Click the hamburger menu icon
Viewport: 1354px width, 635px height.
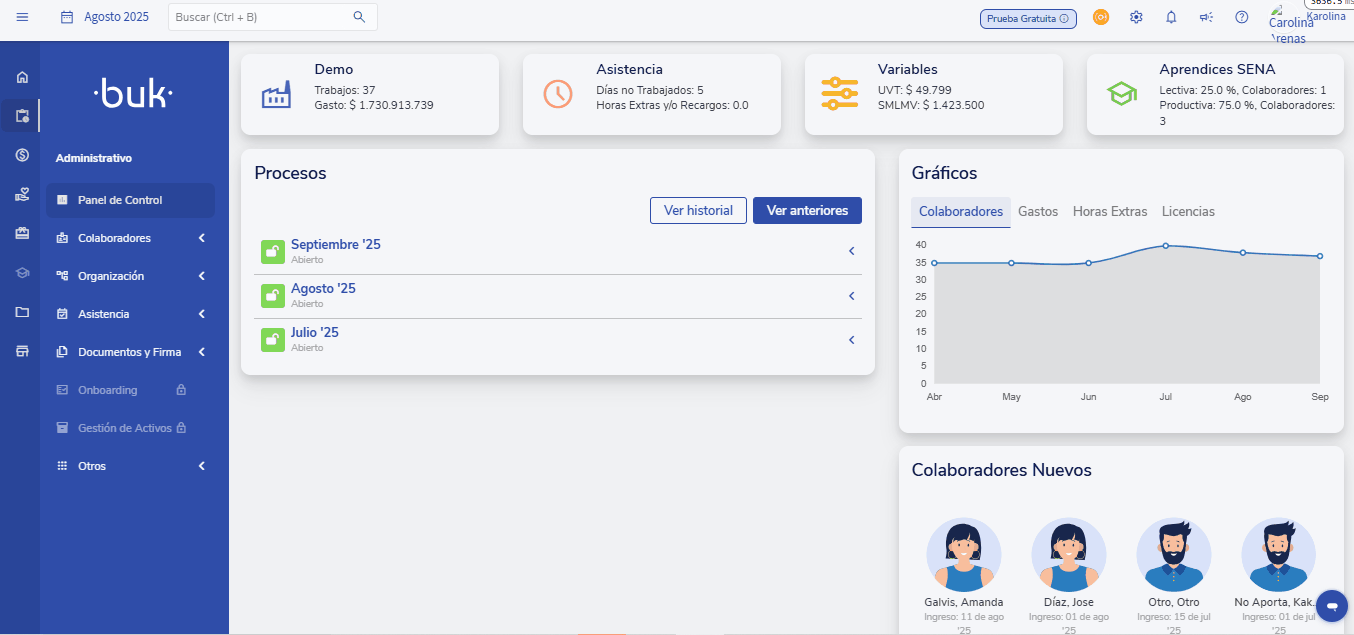(x=22, y=17)
